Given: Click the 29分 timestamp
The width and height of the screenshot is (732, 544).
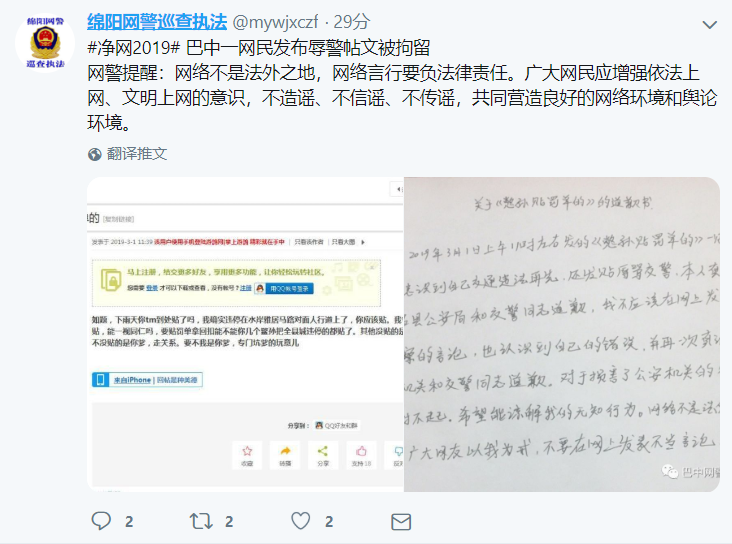Looking at the screenshot, I should pyautogui.click(x=352, y=22).
